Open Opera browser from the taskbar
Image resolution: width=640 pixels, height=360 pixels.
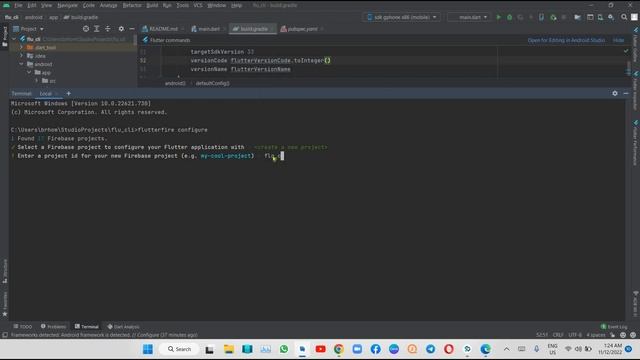pos(449,349)
